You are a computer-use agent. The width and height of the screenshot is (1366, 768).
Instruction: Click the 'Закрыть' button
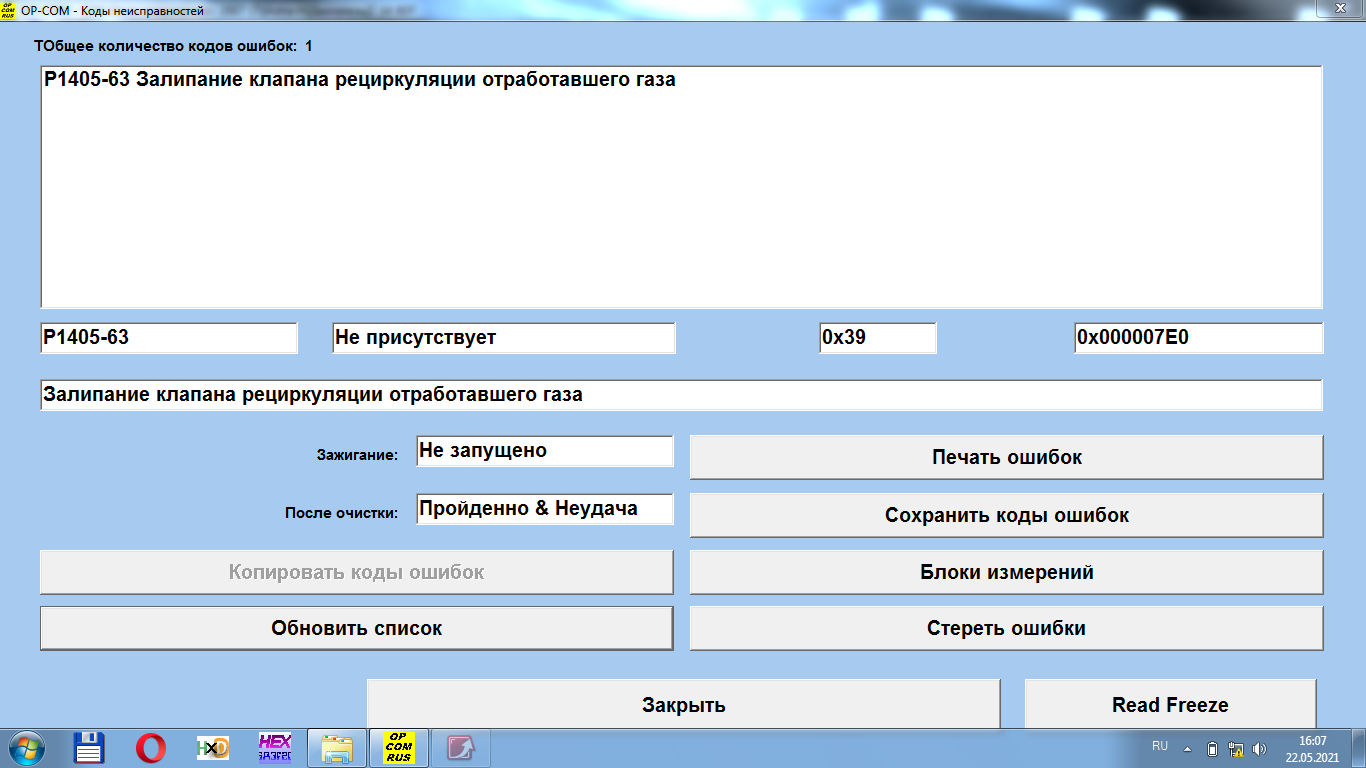click(x=683, y=705)
